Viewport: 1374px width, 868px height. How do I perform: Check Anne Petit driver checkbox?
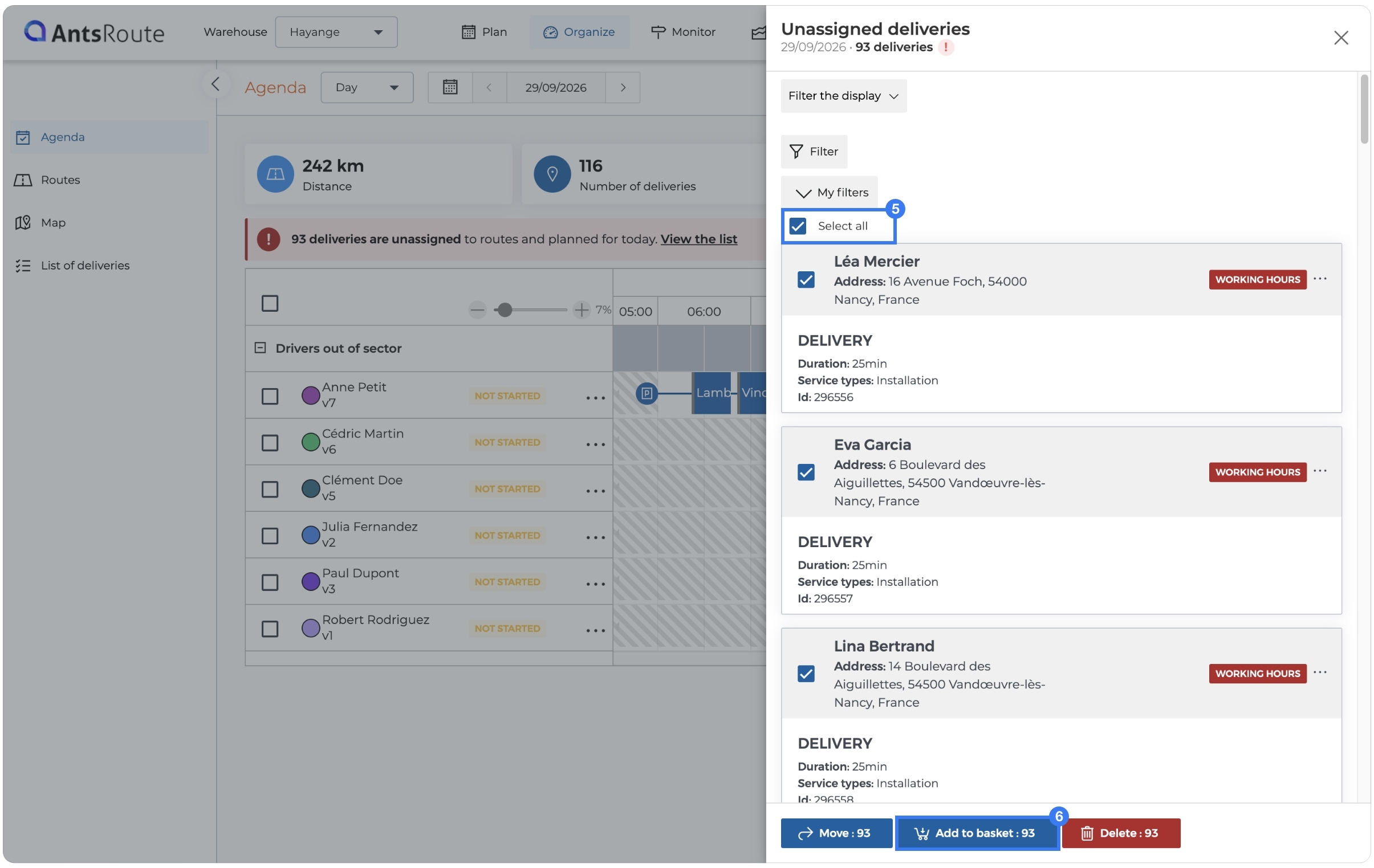click(269, 396)
